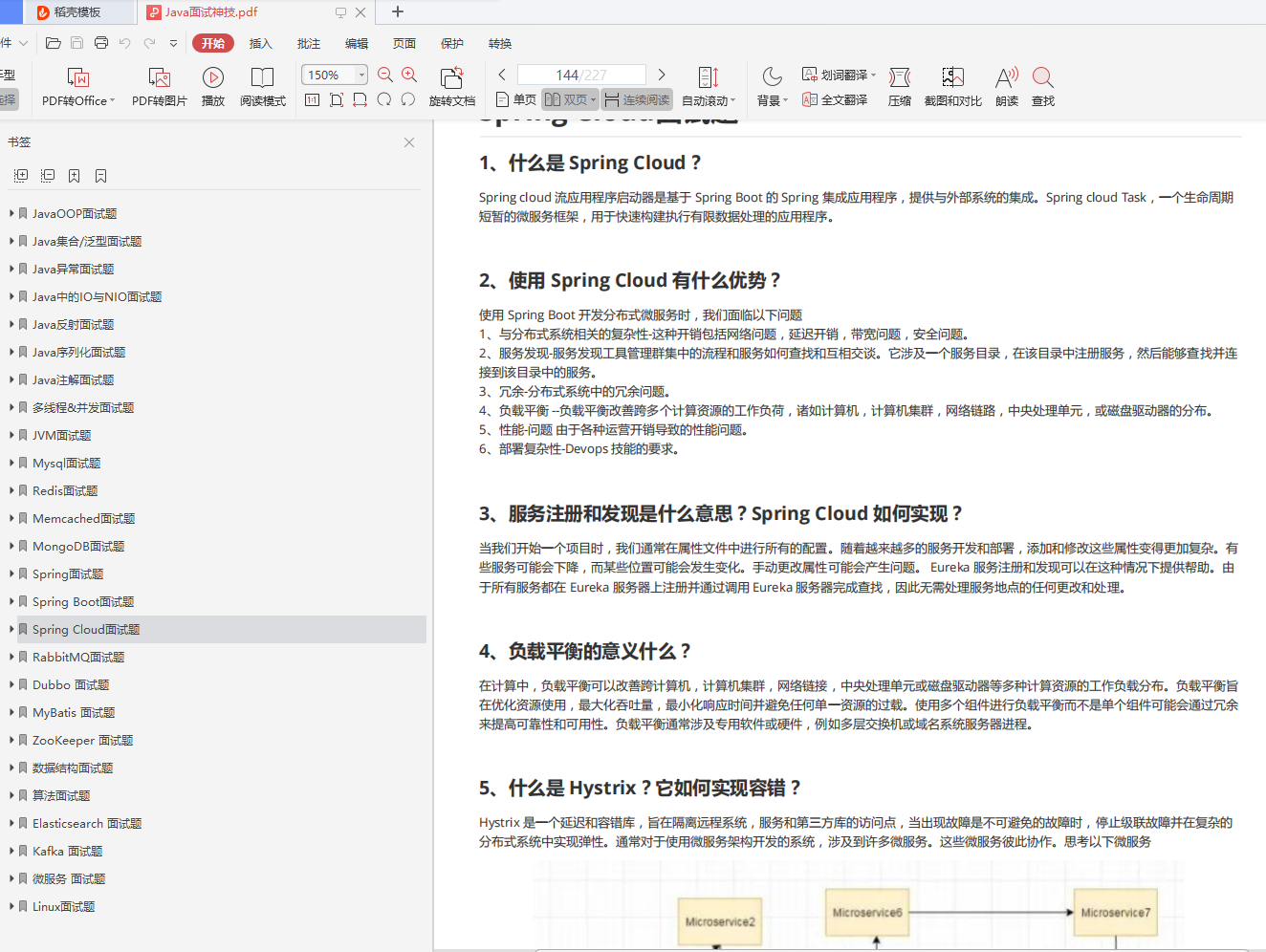This screenshot has height=952, width=1266.
Task: Click 全文翻译 full-text translation
Action: (835, 99)
